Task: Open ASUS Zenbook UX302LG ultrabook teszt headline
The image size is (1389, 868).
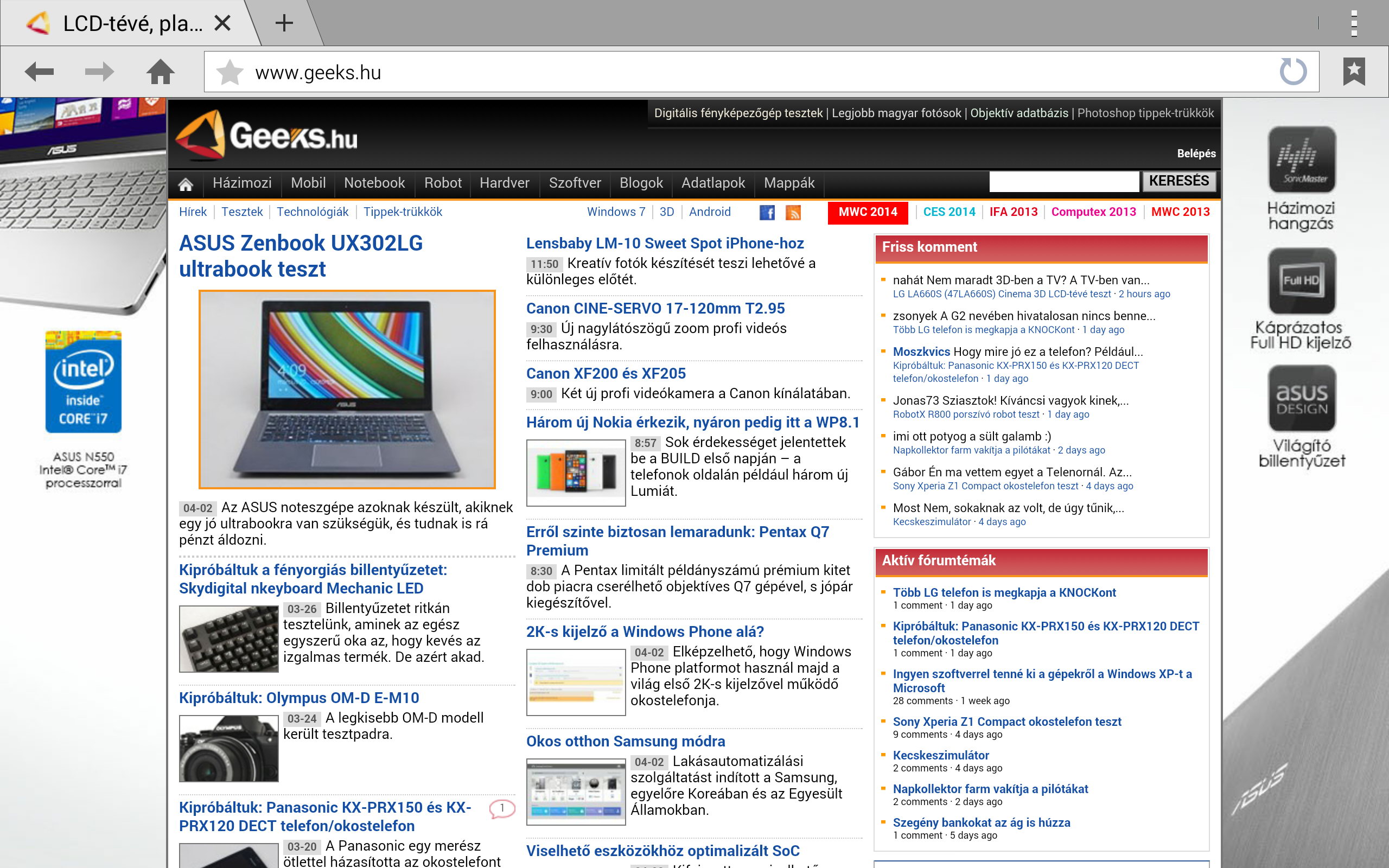Action: pyautogui.click(x=301, y=256)
